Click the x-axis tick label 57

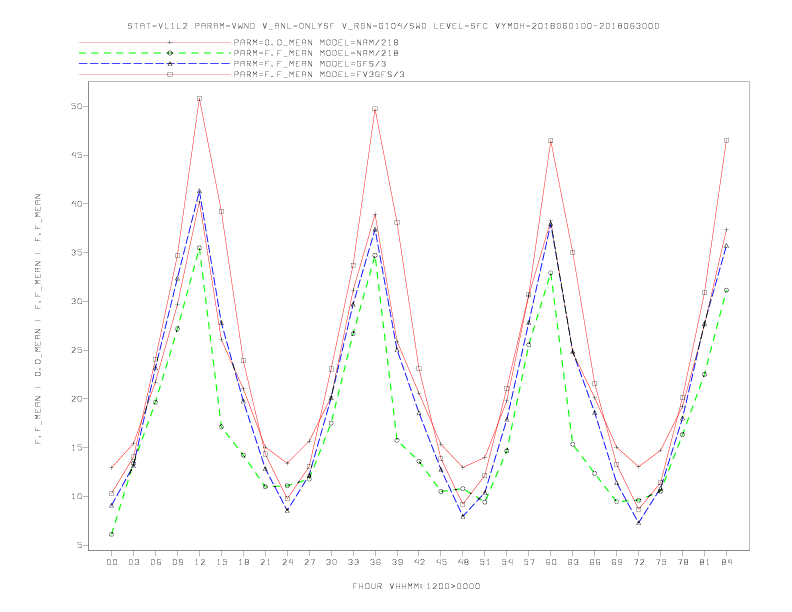529,562
